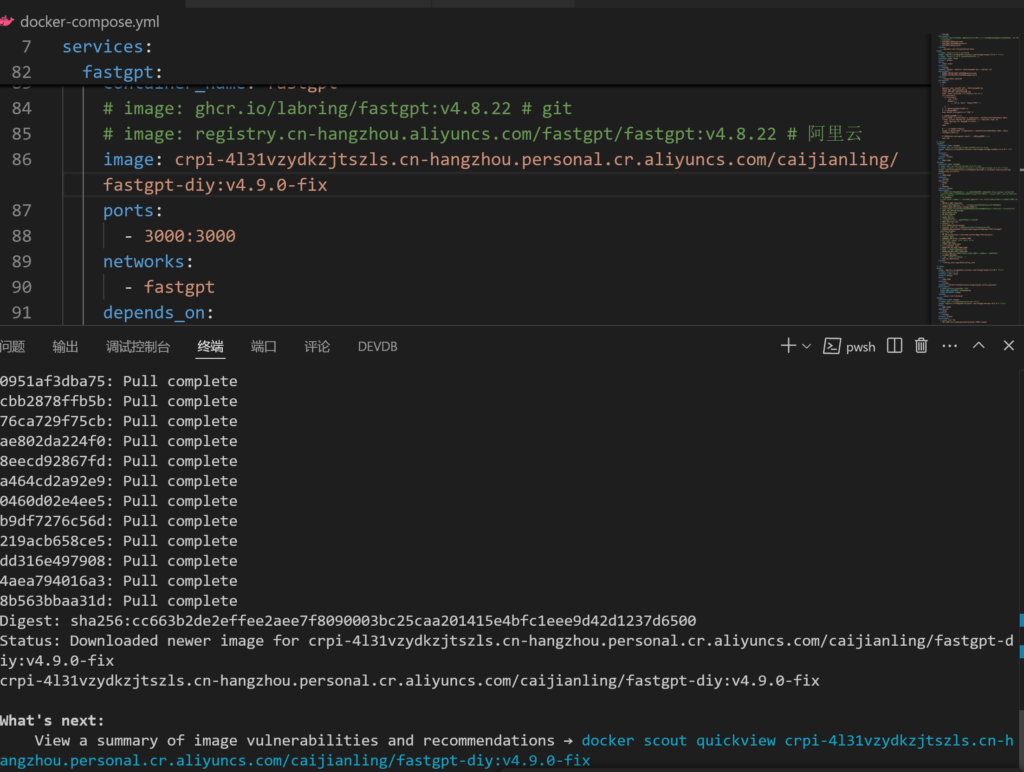
Task: Click the '219acb658ce5: Pull complete' line
Action: (x=119, y=540)
